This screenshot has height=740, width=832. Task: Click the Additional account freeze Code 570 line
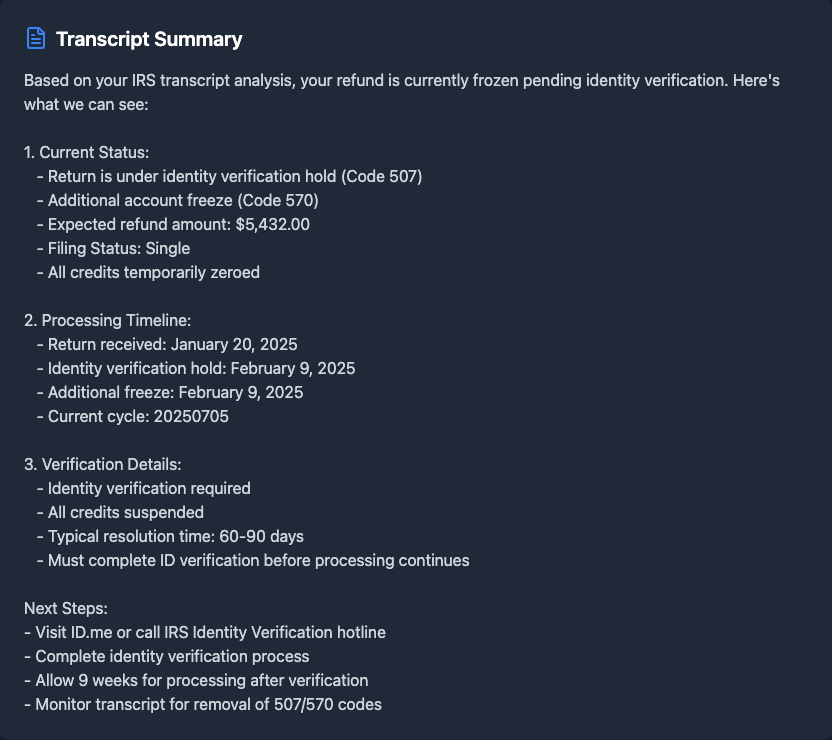click(183, 200)
